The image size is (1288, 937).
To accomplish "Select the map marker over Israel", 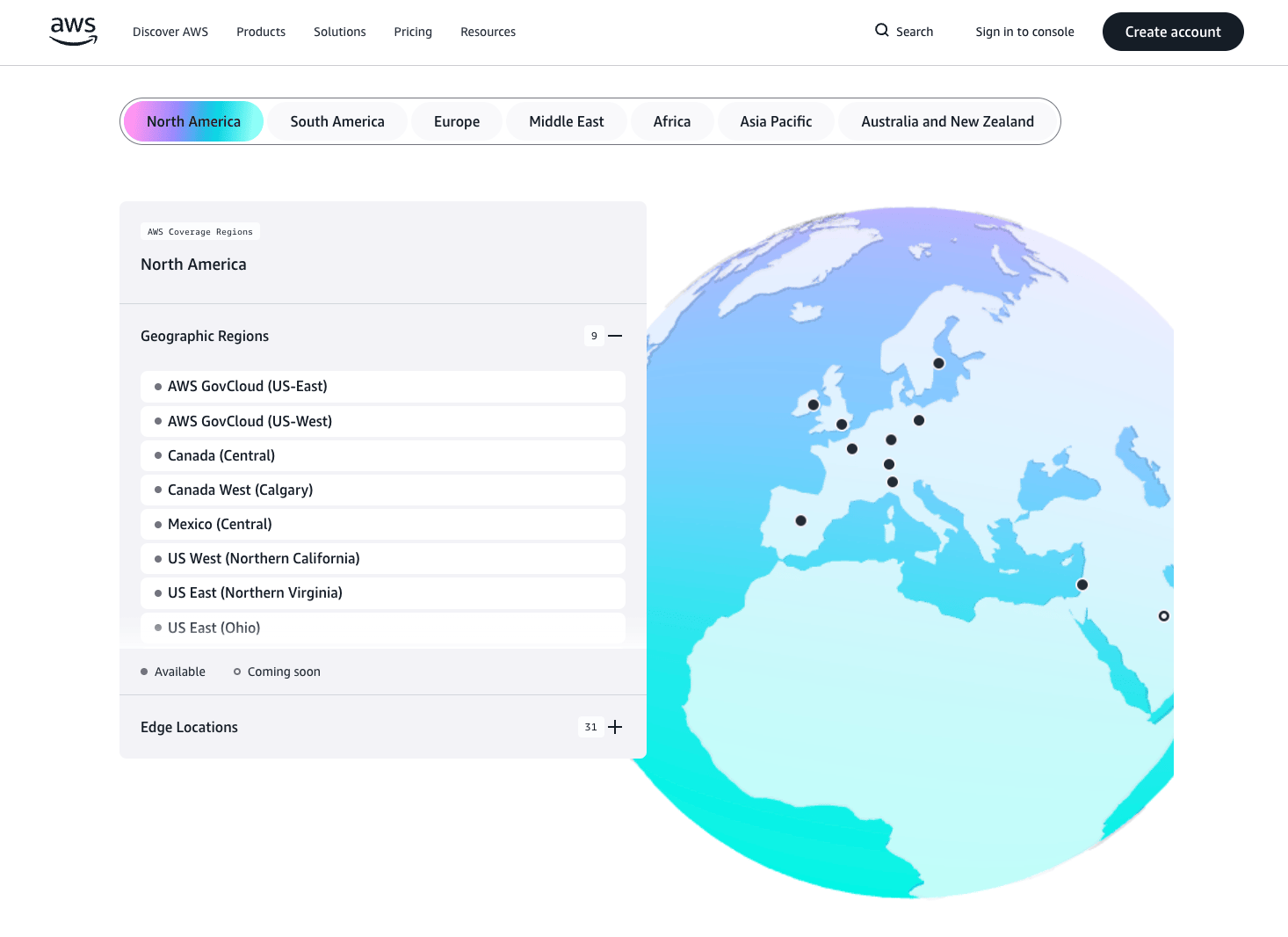I will (1082, 585).
